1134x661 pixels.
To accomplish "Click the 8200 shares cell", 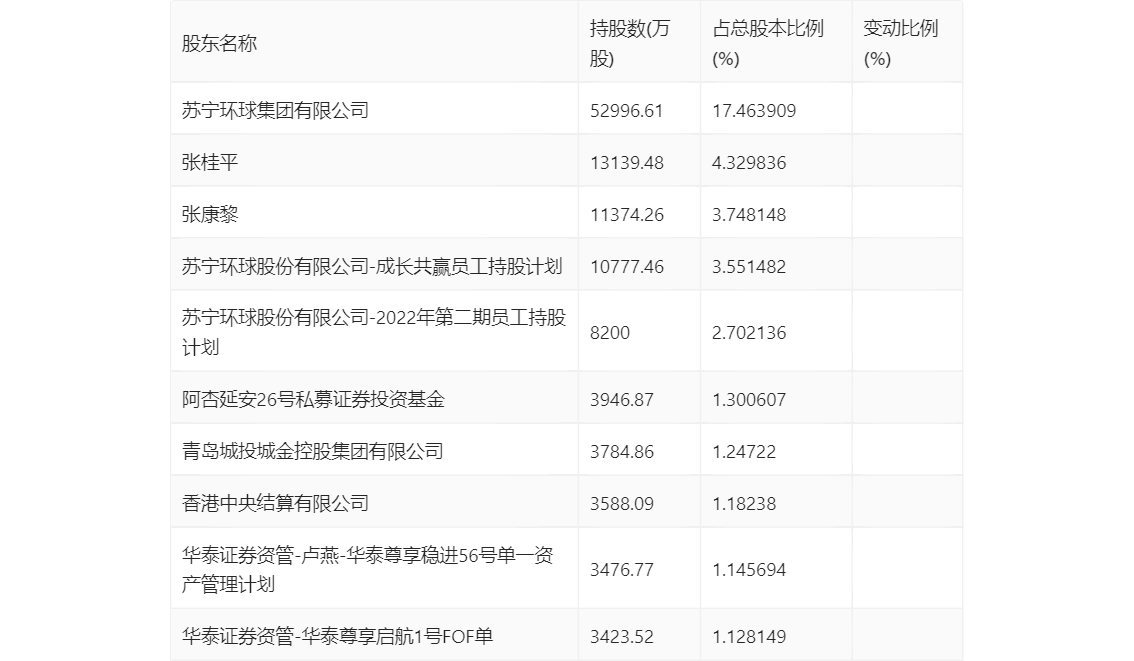I will 610,332.
